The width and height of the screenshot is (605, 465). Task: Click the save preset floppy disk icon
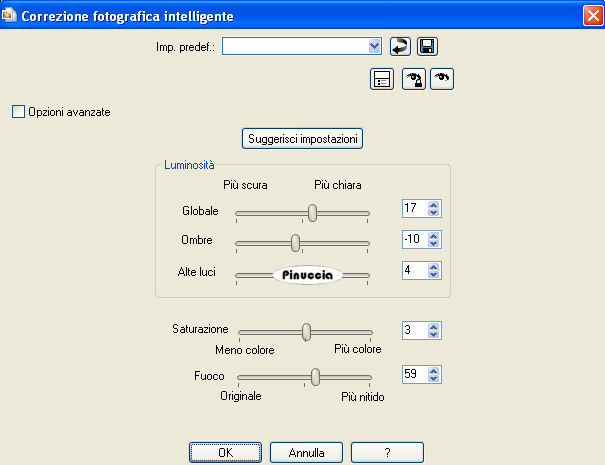(427, 46)
